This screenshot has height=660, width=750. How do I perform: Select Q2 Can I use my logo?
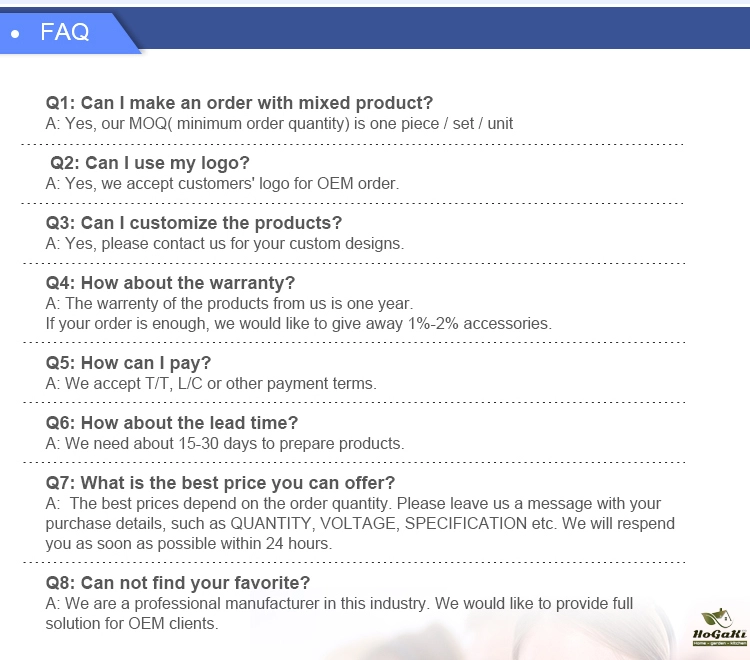(150, 163)
